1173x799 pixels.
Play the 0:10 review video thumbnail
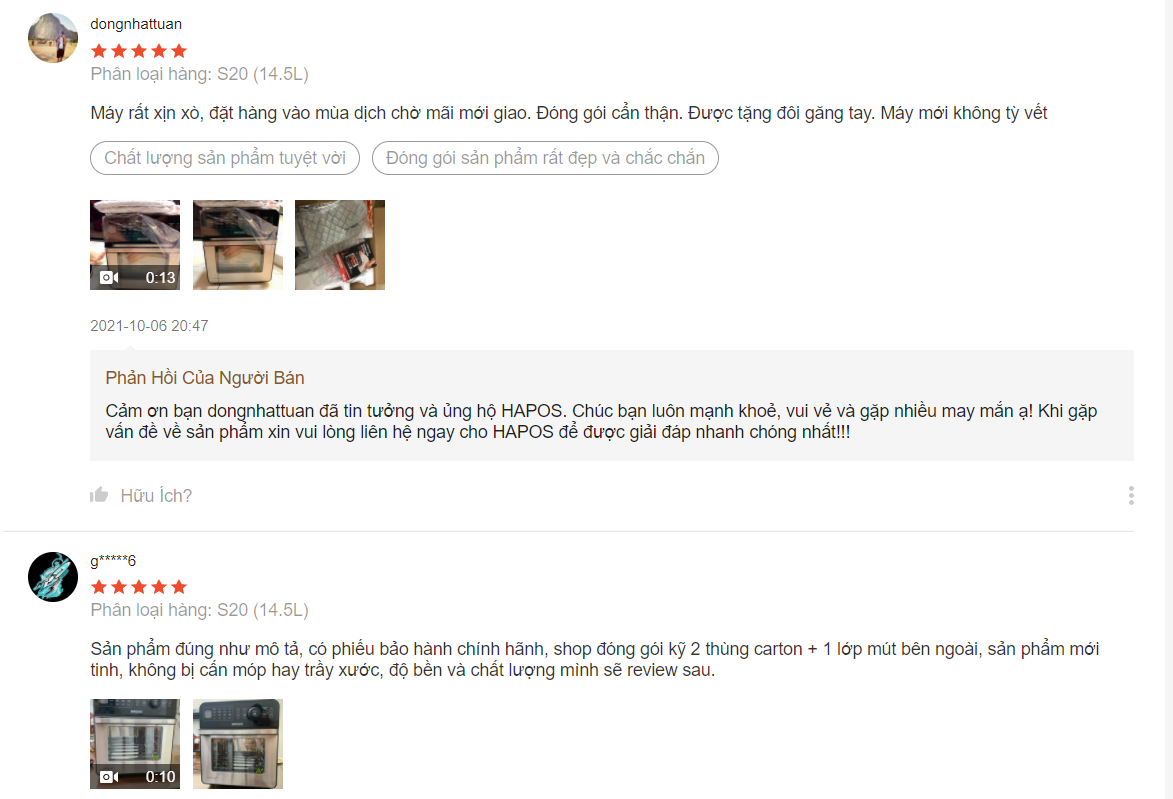click(x=135, y=744)
